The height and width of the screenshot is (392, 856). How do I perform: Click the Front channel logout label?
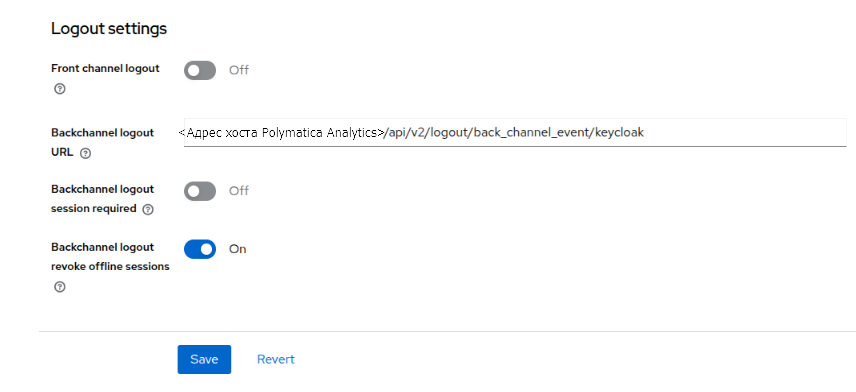105,69
